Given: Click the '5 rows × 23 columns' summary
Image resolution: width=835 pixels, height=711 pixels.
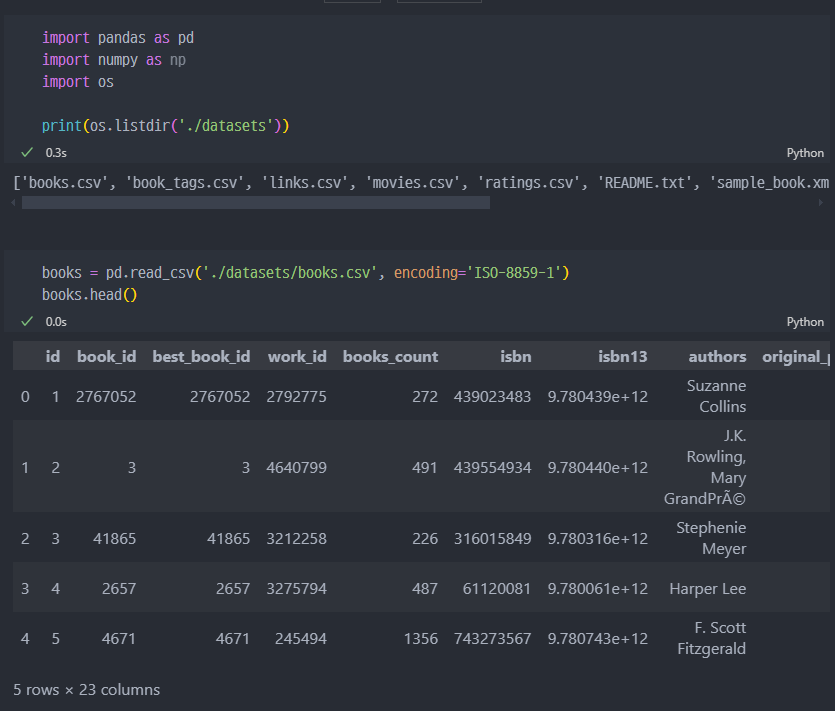Looking at the screenshot, I should click(x=86, y=690).
